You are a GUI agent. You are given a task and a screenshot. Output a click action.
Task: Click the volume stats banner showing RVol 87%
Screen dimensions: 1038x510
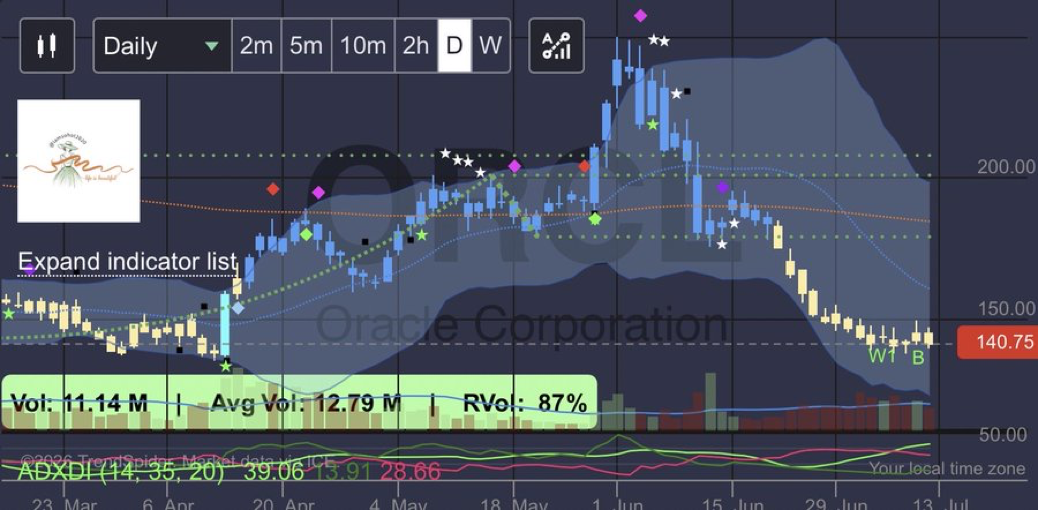[299, 402]
